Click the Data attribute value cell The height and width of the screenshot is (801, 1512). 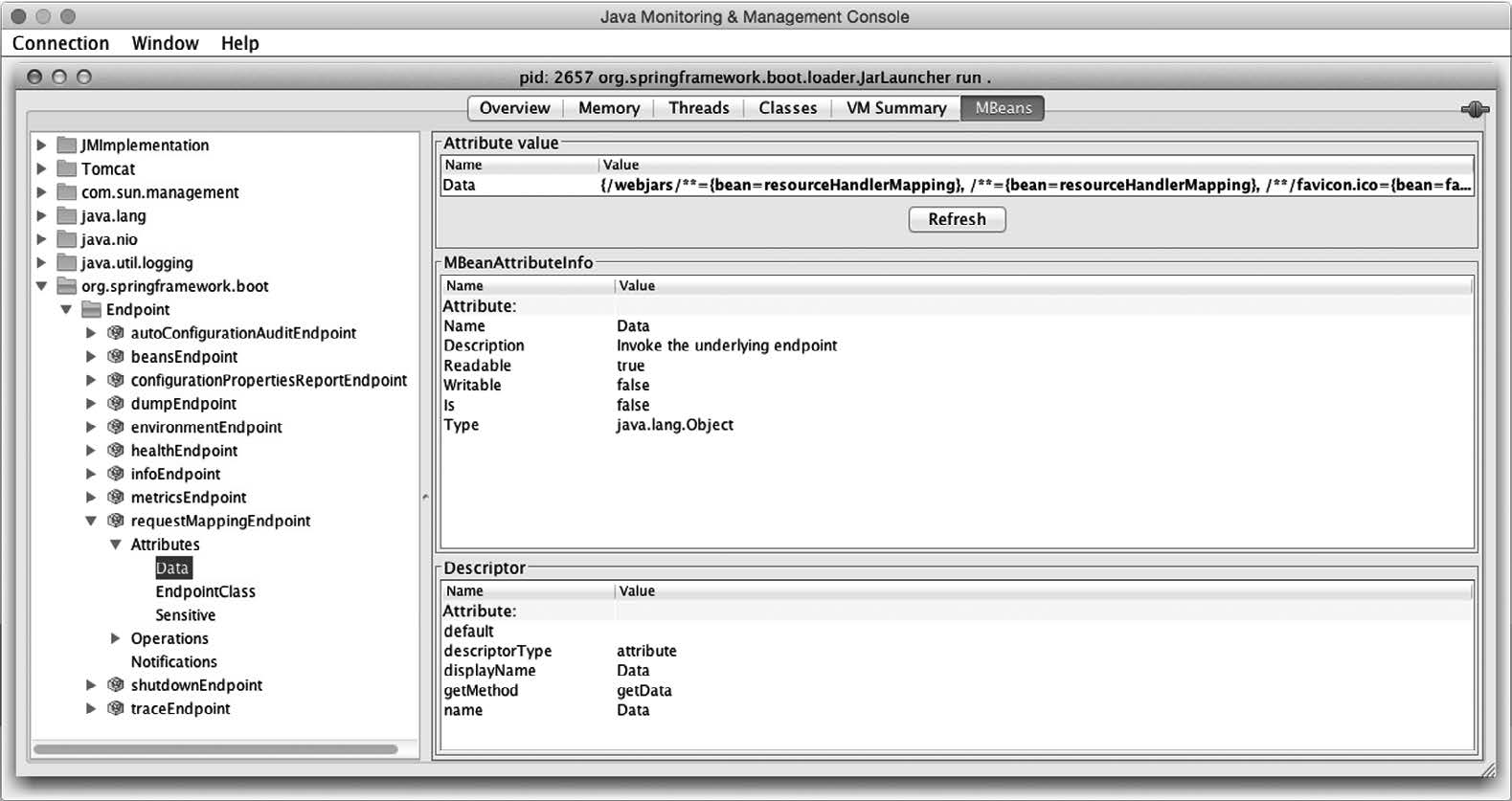pyautogui.click(x=1034, y=186)
